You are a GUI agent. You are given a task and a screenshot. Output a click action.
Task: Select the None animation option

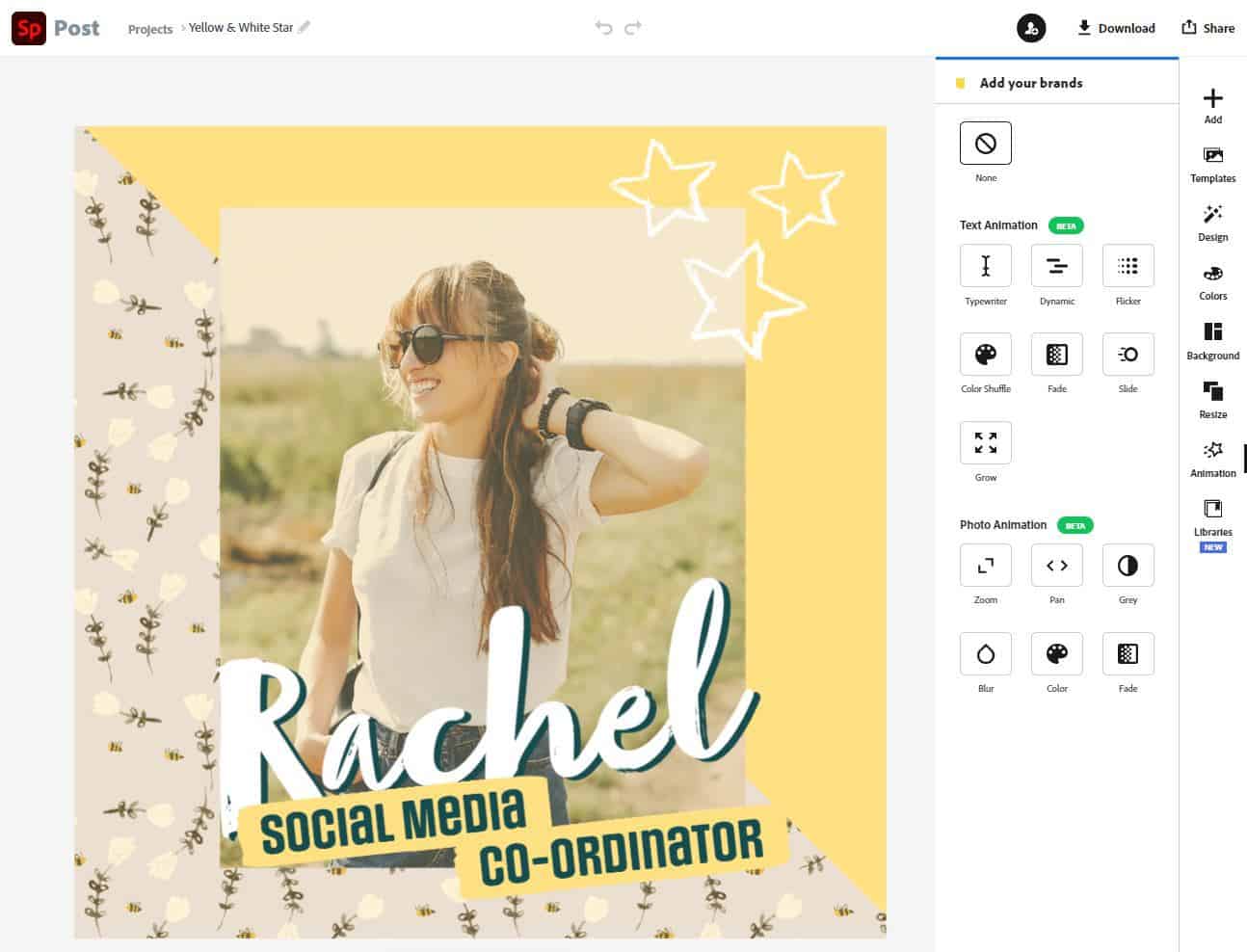point(985,144)
